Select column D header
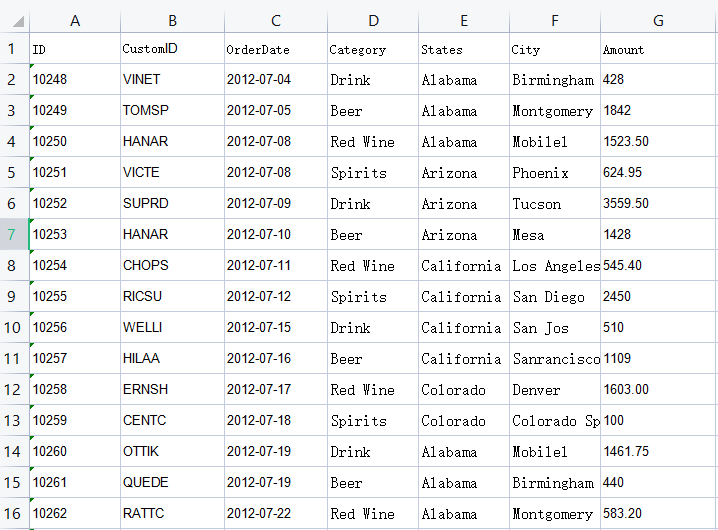Viewport: 718px width, 530px height. tap(373, 21)
